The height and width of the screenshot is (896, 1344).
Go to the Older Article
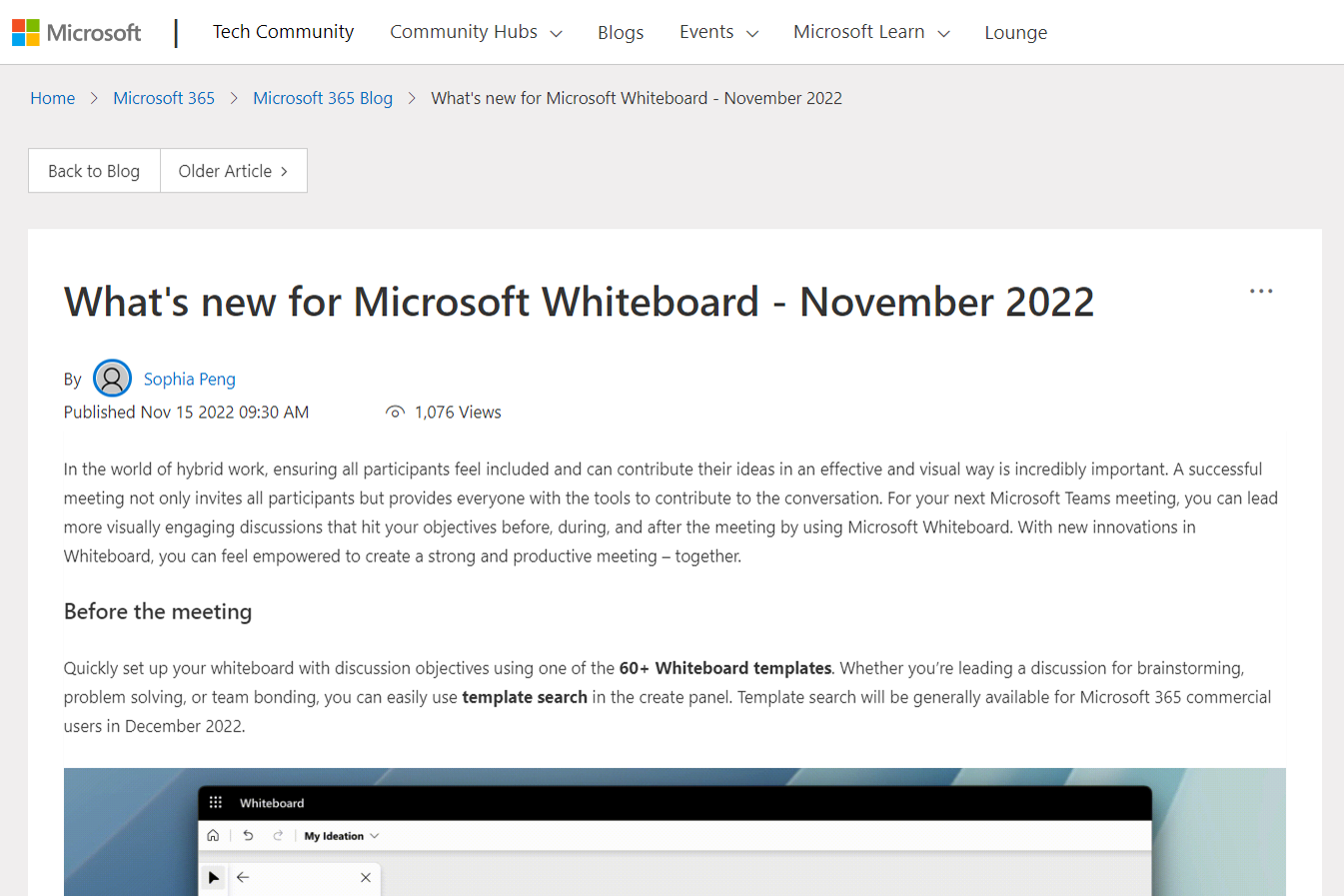(233, 170)
